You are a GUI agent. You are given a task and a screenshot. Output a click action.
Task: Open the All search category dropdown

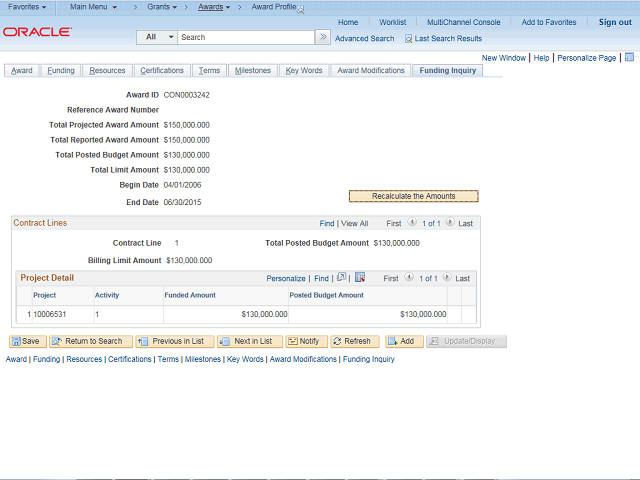click(157, 37)
